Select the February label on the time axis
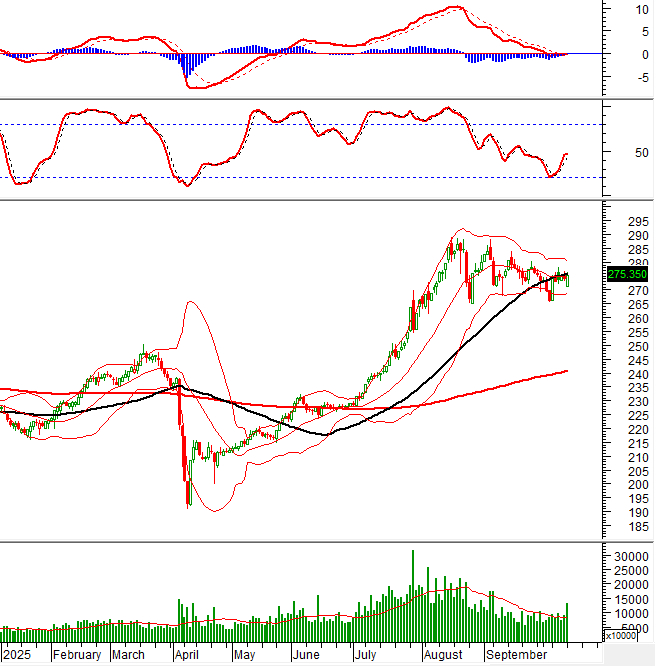655x666 pixels. point(77,655)
